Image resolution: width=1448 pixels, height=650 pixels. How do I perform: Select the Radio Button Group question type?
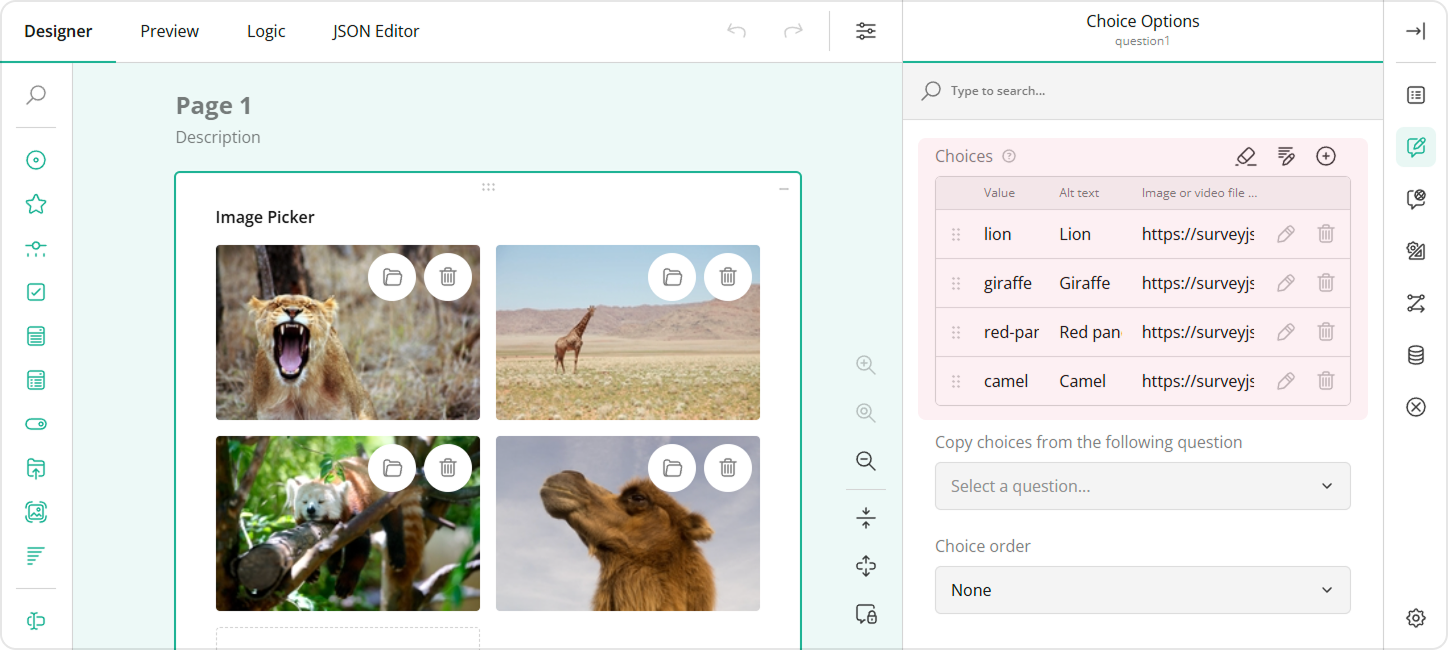[x=36, y=160]
